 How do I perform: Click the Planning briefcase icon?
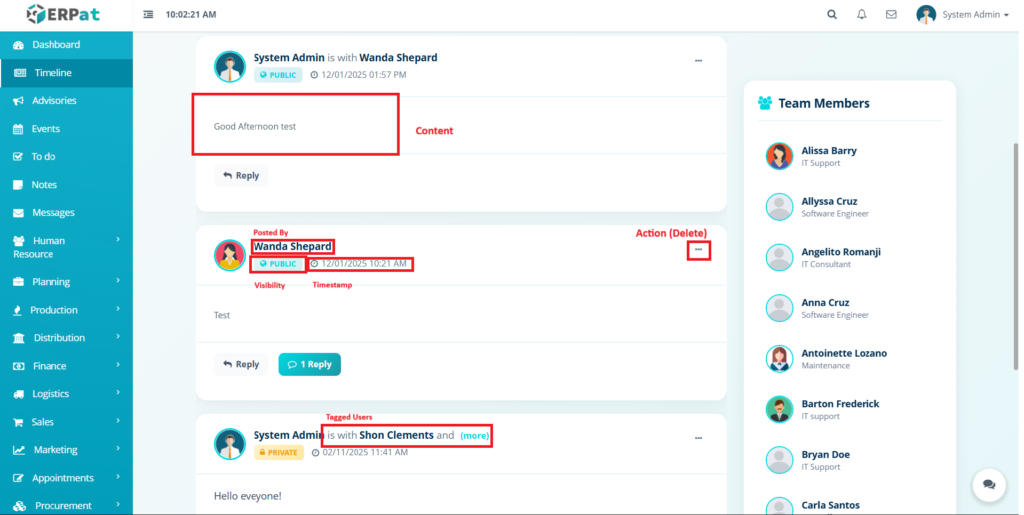[x=18, y=282]
